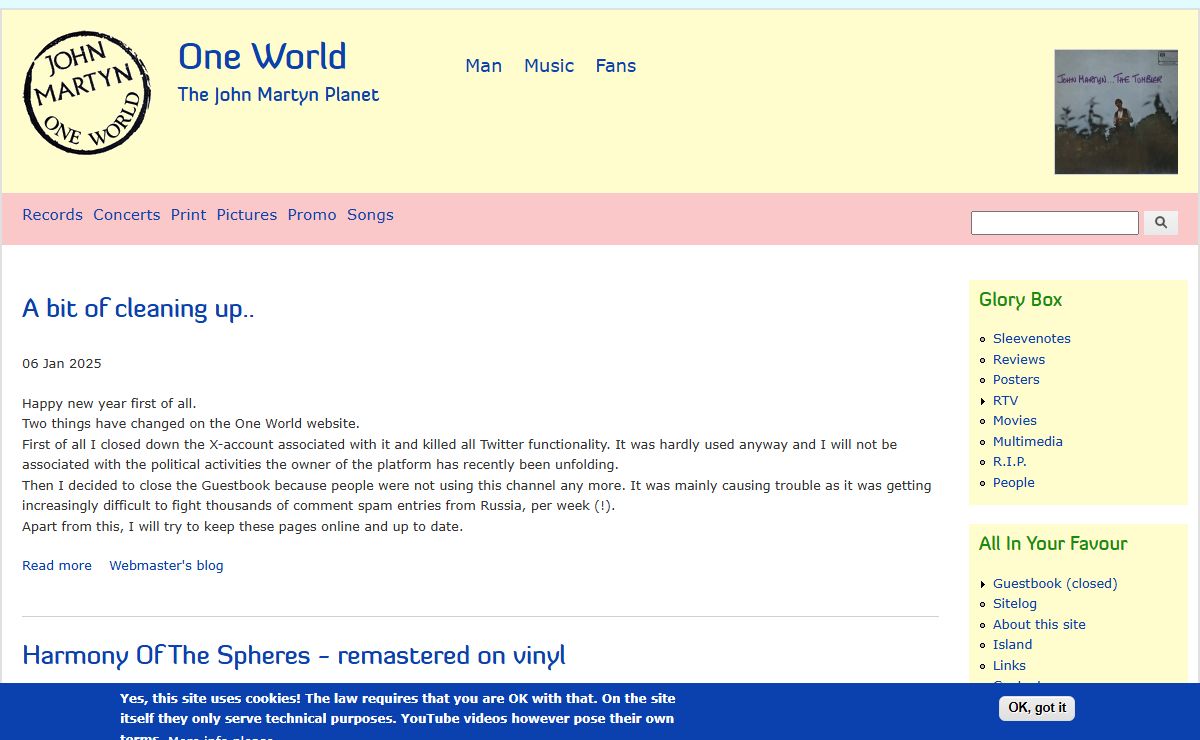Open Movies in Glory Box
1200x740 pixels.
coord(1015,421)
